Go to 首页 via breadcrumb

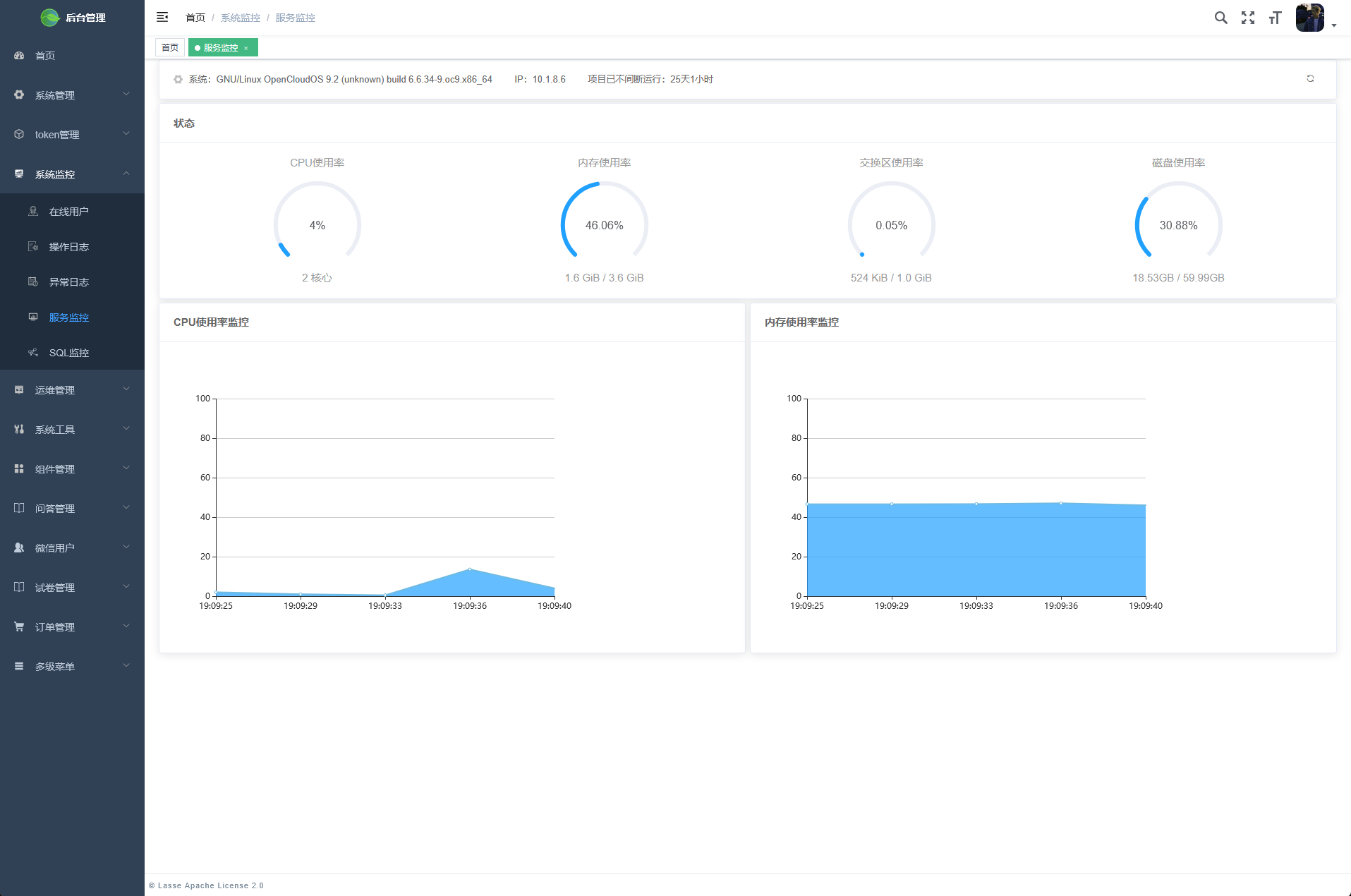click(x=195, y=18)
